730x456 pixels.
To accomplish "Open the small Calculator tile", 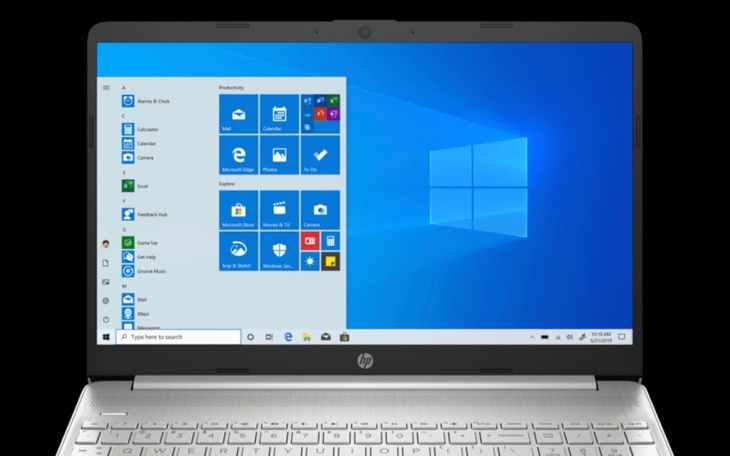I will click(331, 241).
